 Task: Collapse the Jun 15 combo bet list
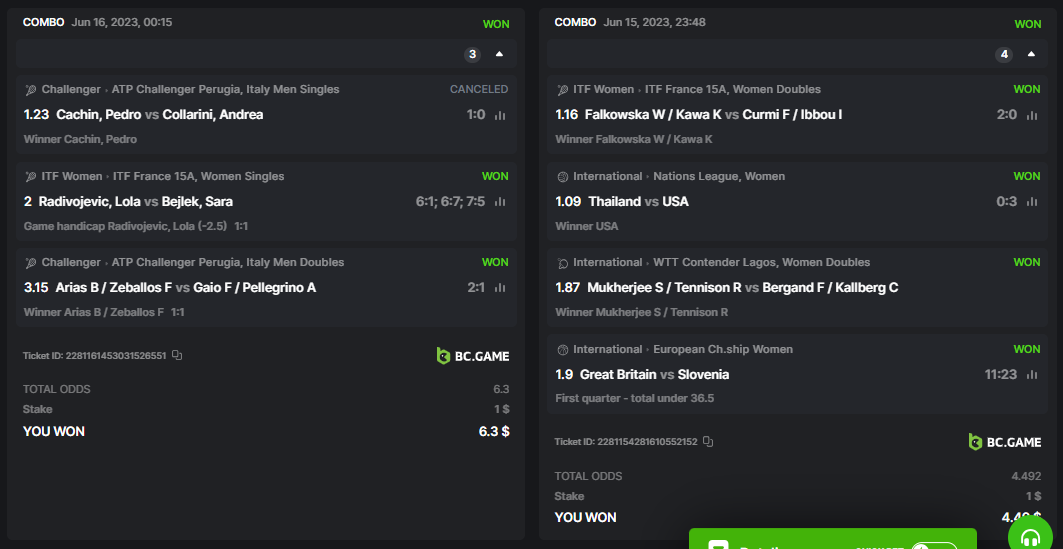coord(1031,54)
